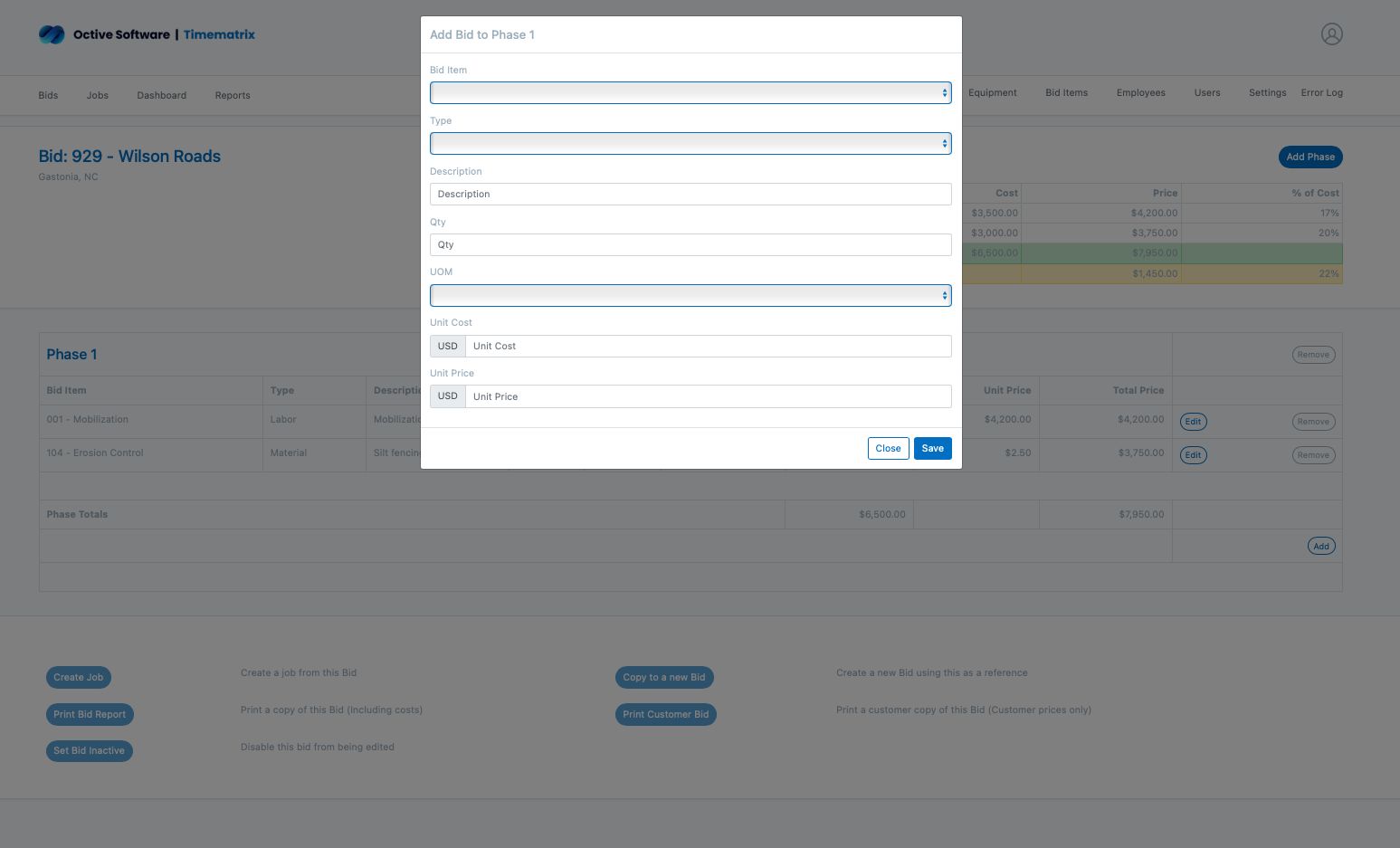Go to the Dashboard page
1400x848 pixels.
pyautogui.click(x=161, y=96)
